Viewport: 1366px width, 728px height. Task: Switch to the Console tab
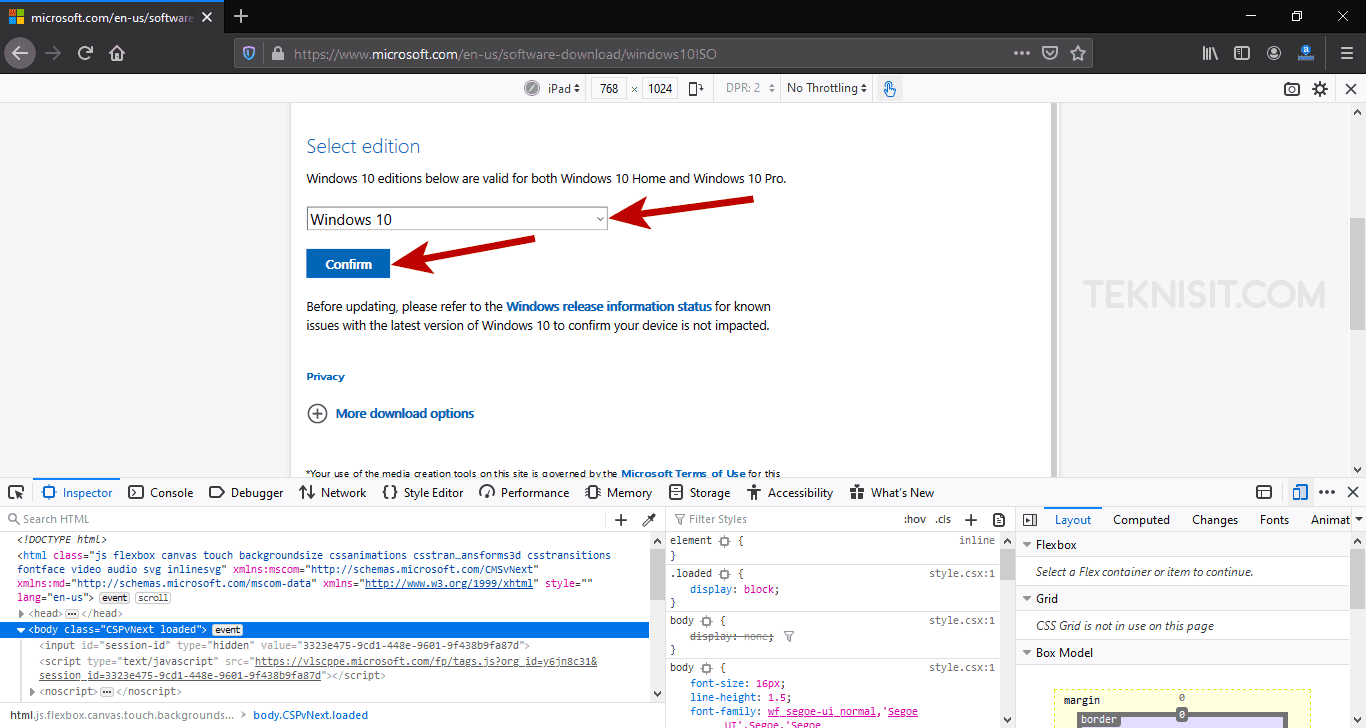coord(161,492)
